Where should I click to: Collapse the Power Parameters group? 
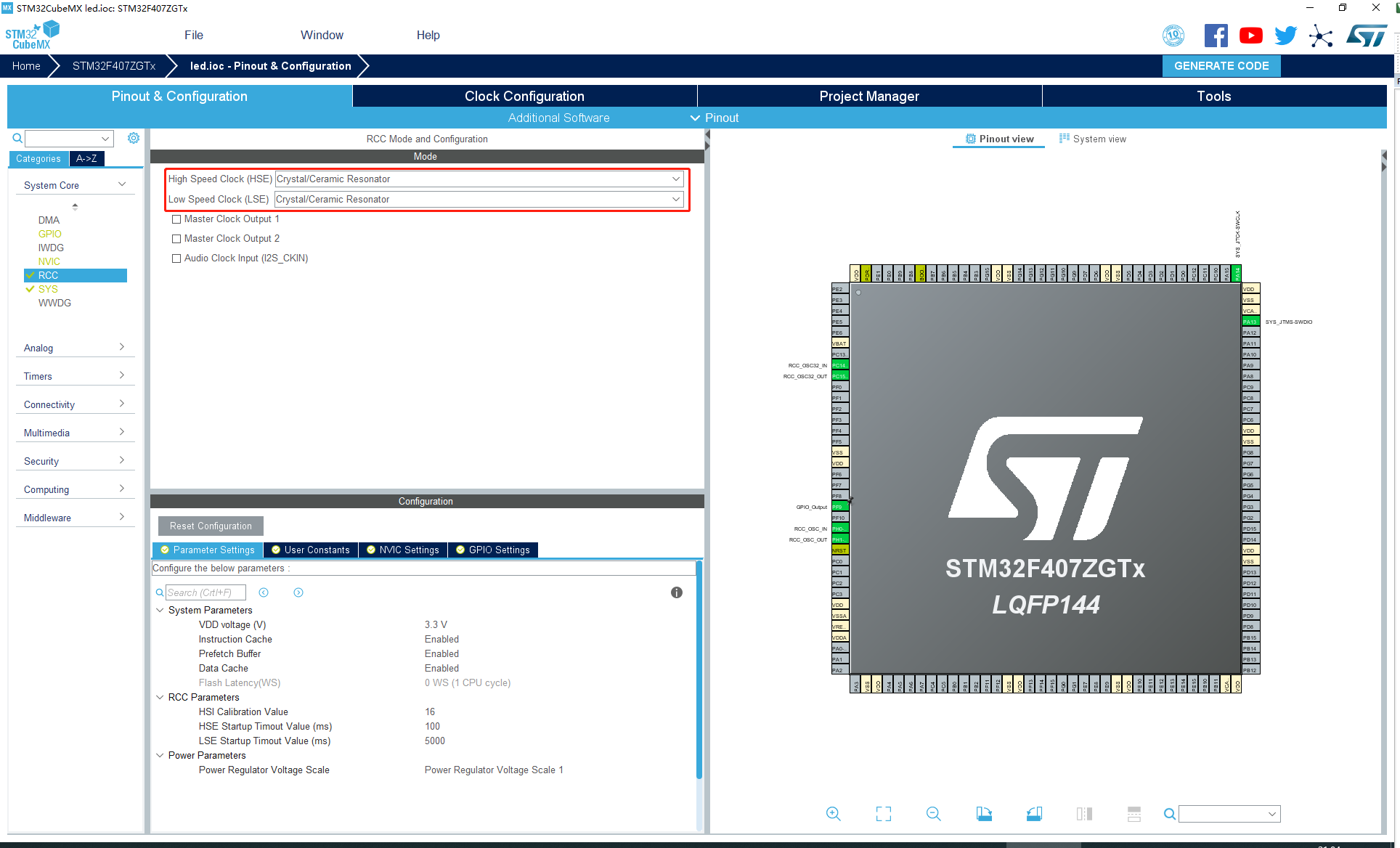[160, 755]
